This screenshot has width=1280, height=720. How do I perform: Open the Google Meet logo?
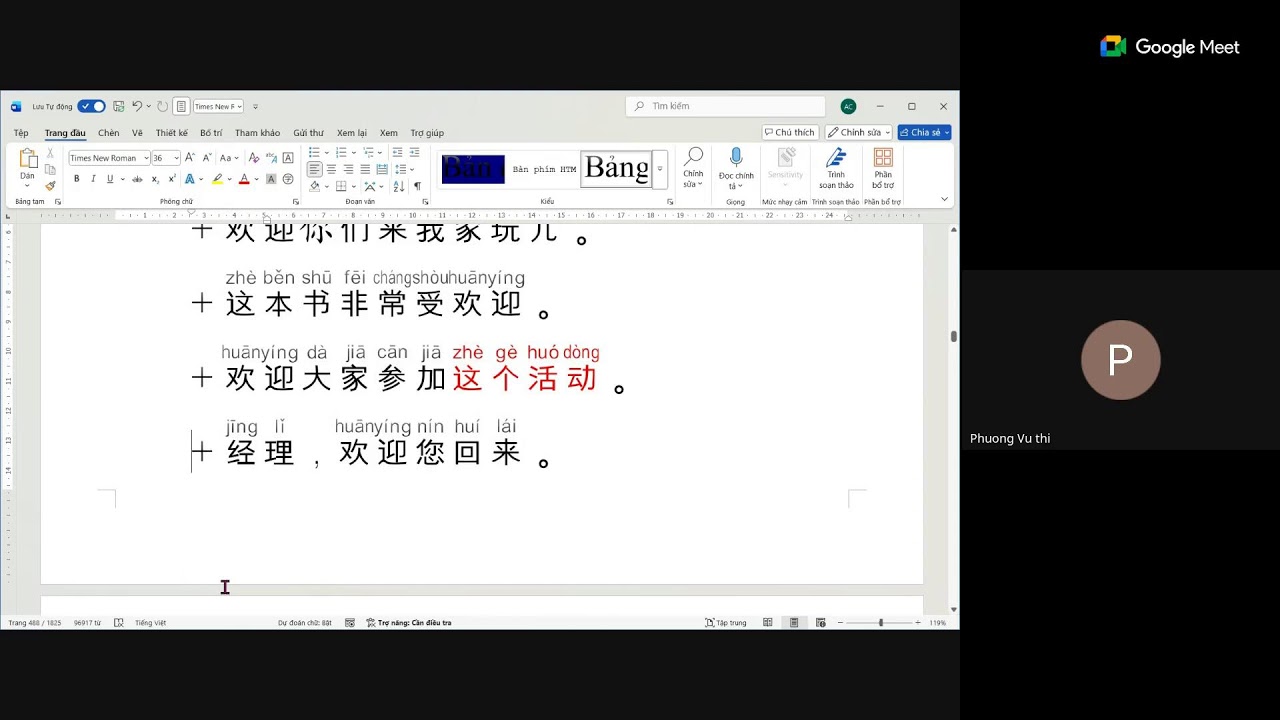pyautogui.click(x=1170, y=47)
